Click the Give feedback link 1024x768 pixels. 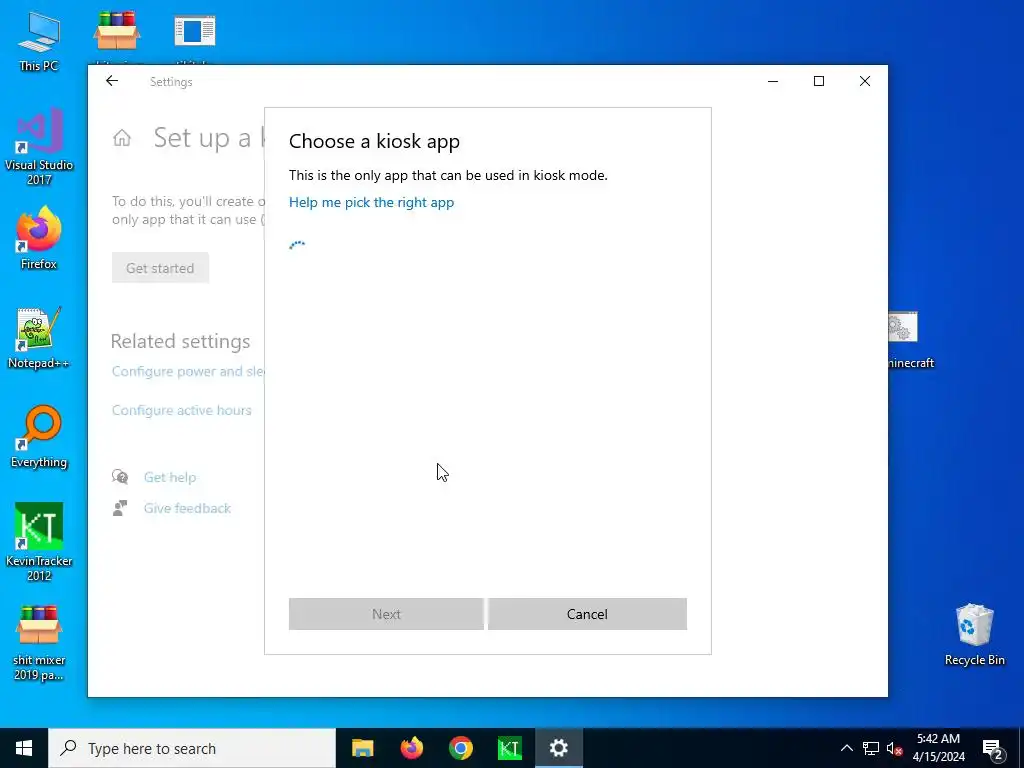click(x=187, y=508)
